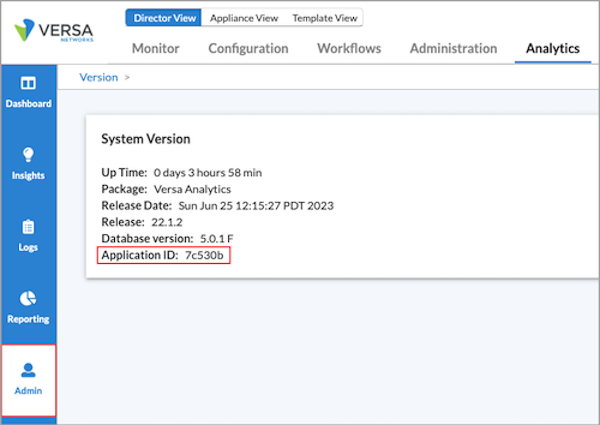Screen dimensions: 600x425
Task: Select the Admin user icon in sidebar
Action: pyautogui.click(x=28, y=371)
